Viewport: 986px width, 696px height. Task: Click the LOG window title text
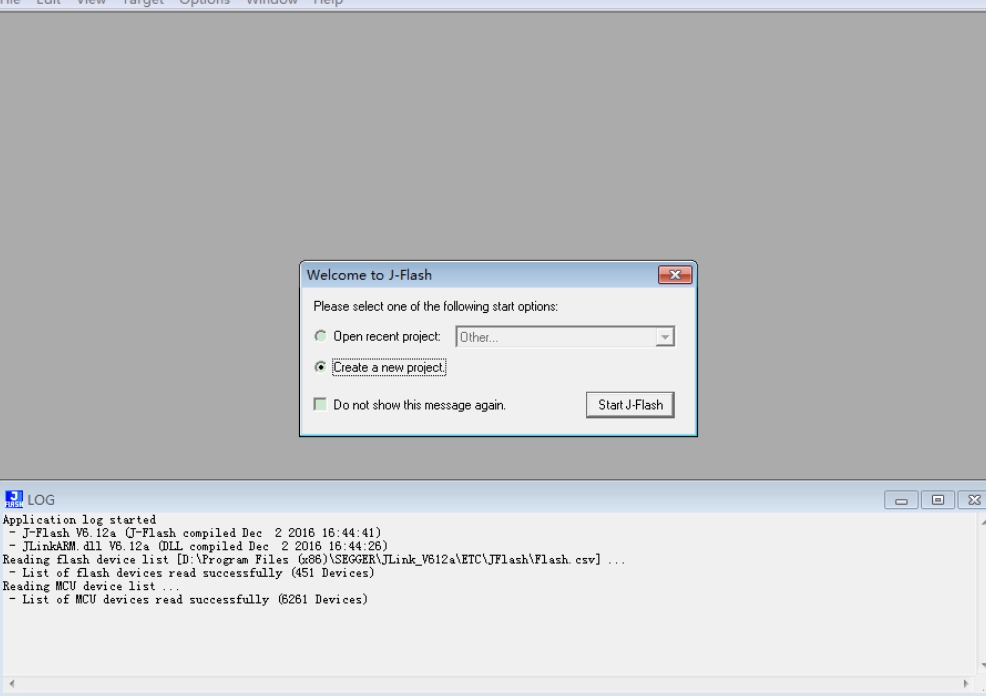[x=41, y=500]
